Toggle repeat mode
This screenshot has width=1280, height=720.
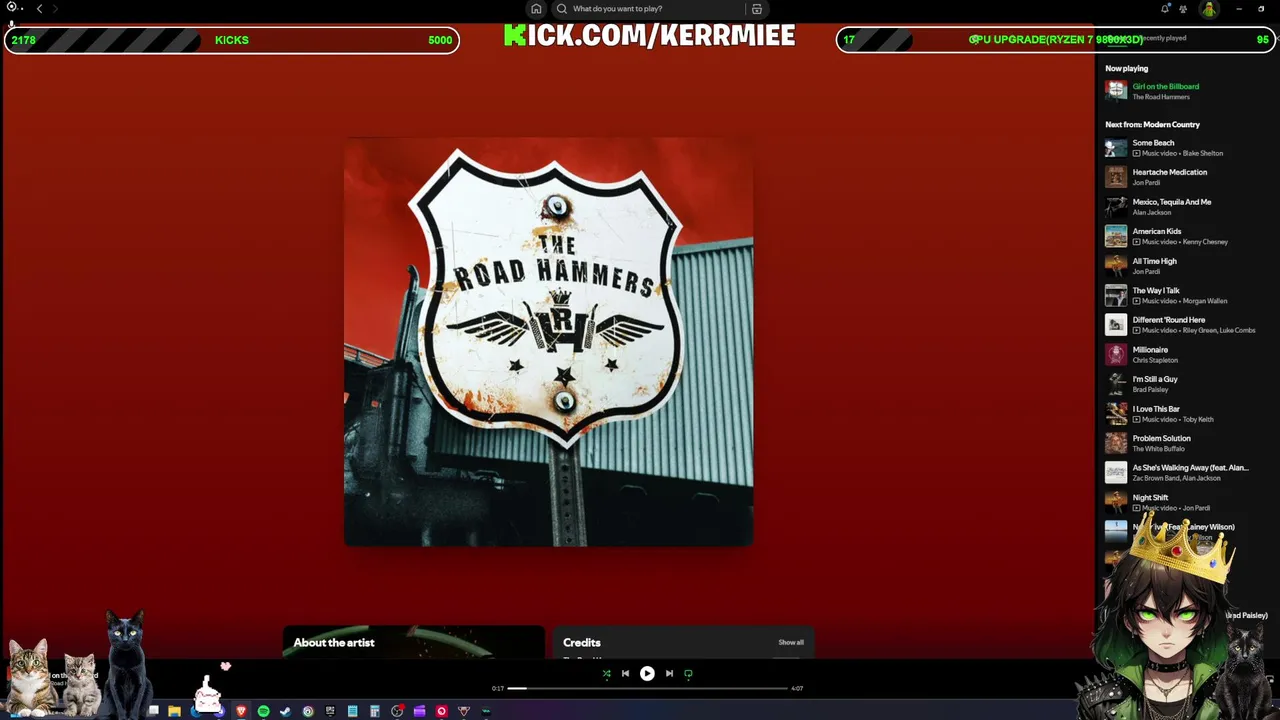click(688, 674)
